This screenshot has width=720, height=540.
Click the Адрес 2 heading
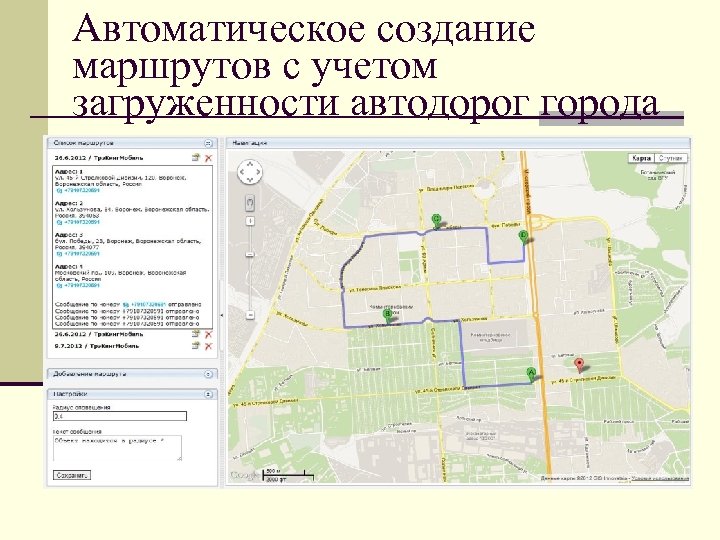69,203
